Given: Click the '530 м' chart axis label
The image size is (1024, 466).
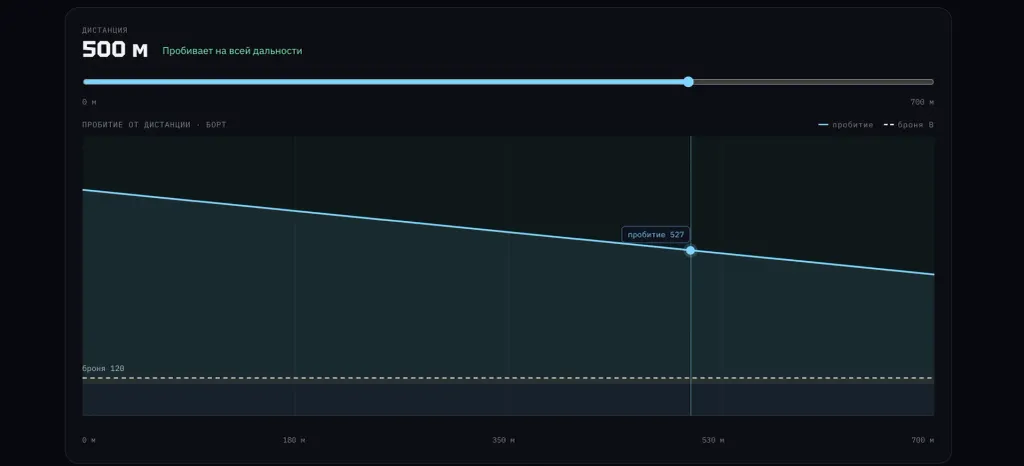Looking at the screenshot, I should (x=713, y=441).
